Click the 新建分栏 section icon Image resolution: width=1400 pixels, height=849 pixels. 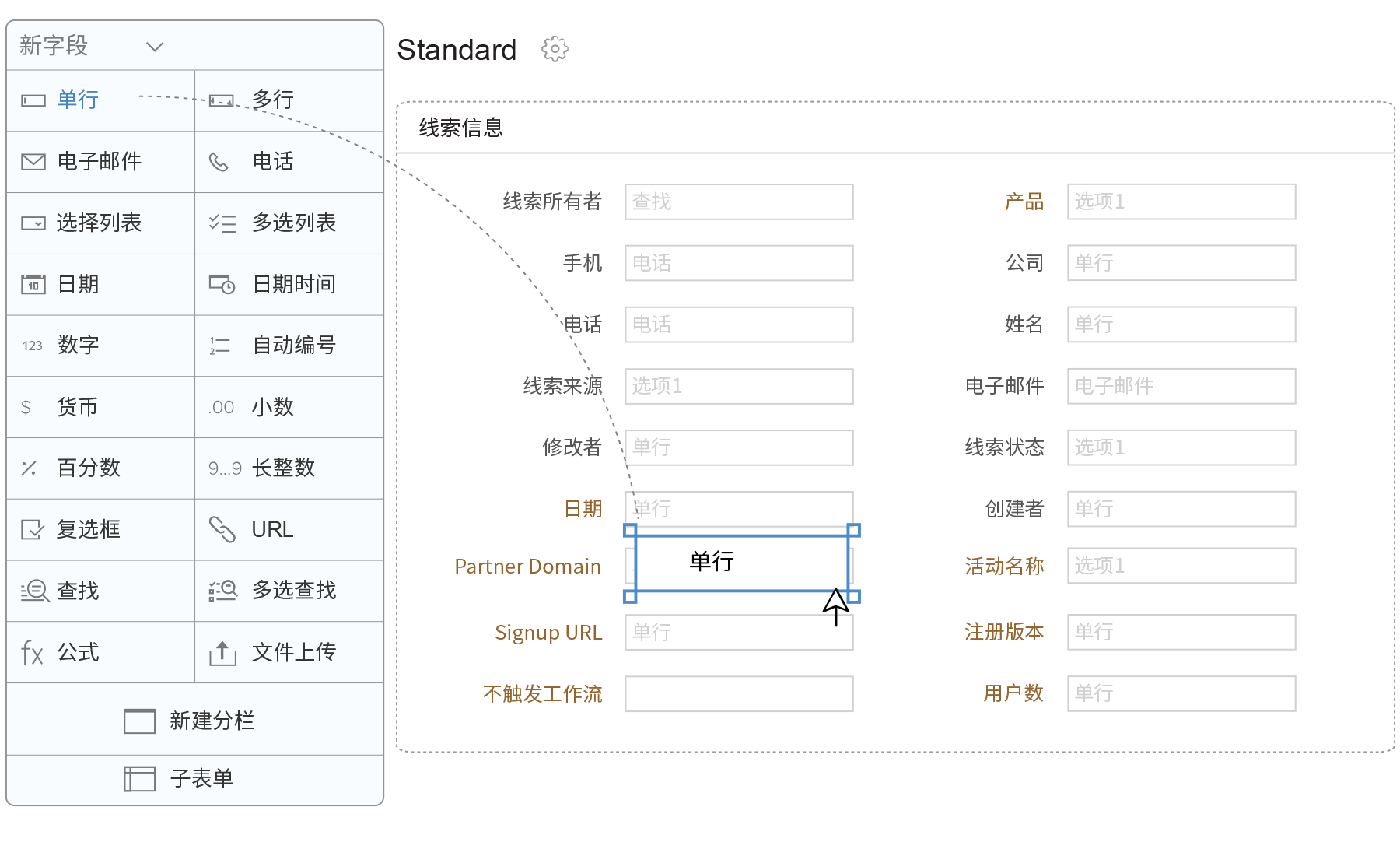click(139, 721)
